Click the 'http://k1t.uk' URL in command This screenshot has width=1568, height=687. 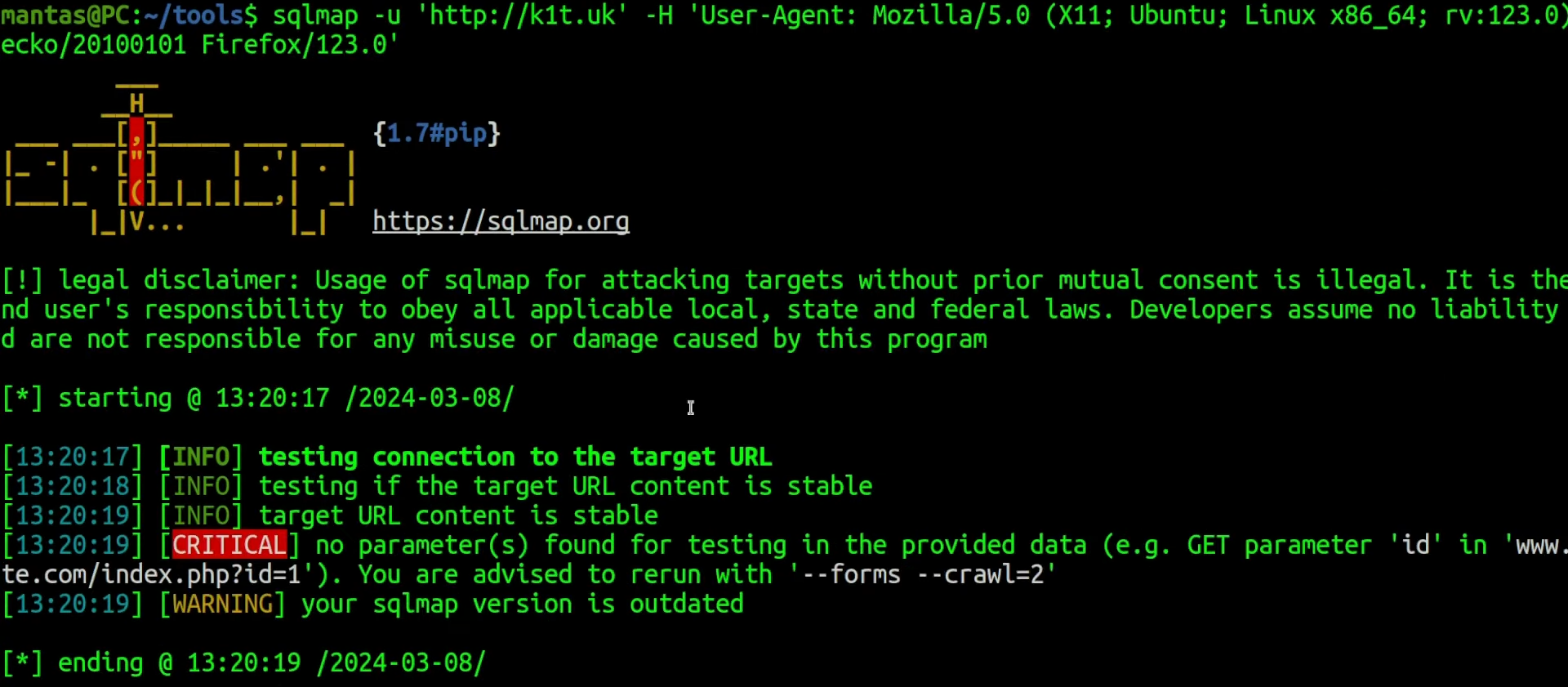(x=522, y=15)
